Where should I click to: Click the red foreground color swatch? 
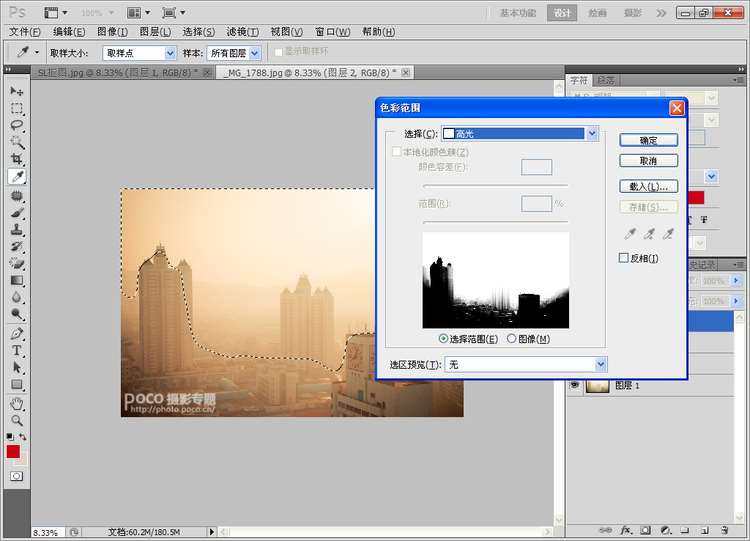(x=13, y=452)
